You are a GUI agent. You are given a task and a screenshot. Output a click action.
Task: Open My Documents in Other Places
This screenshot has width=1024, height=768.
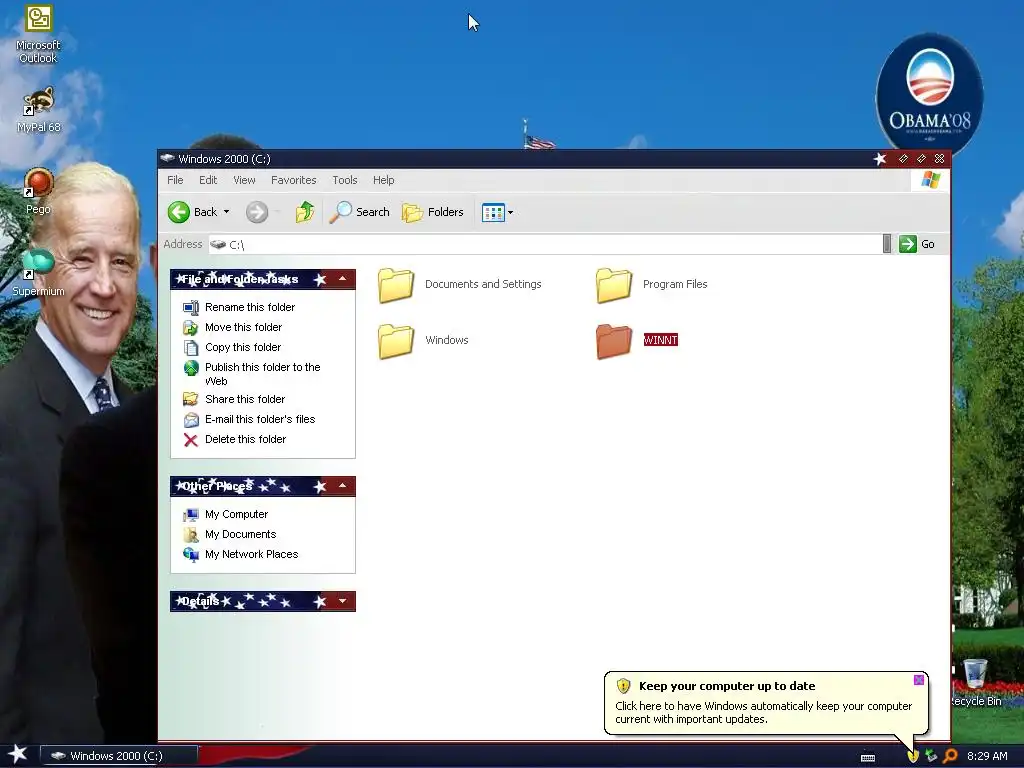click(x=240, y=534)
